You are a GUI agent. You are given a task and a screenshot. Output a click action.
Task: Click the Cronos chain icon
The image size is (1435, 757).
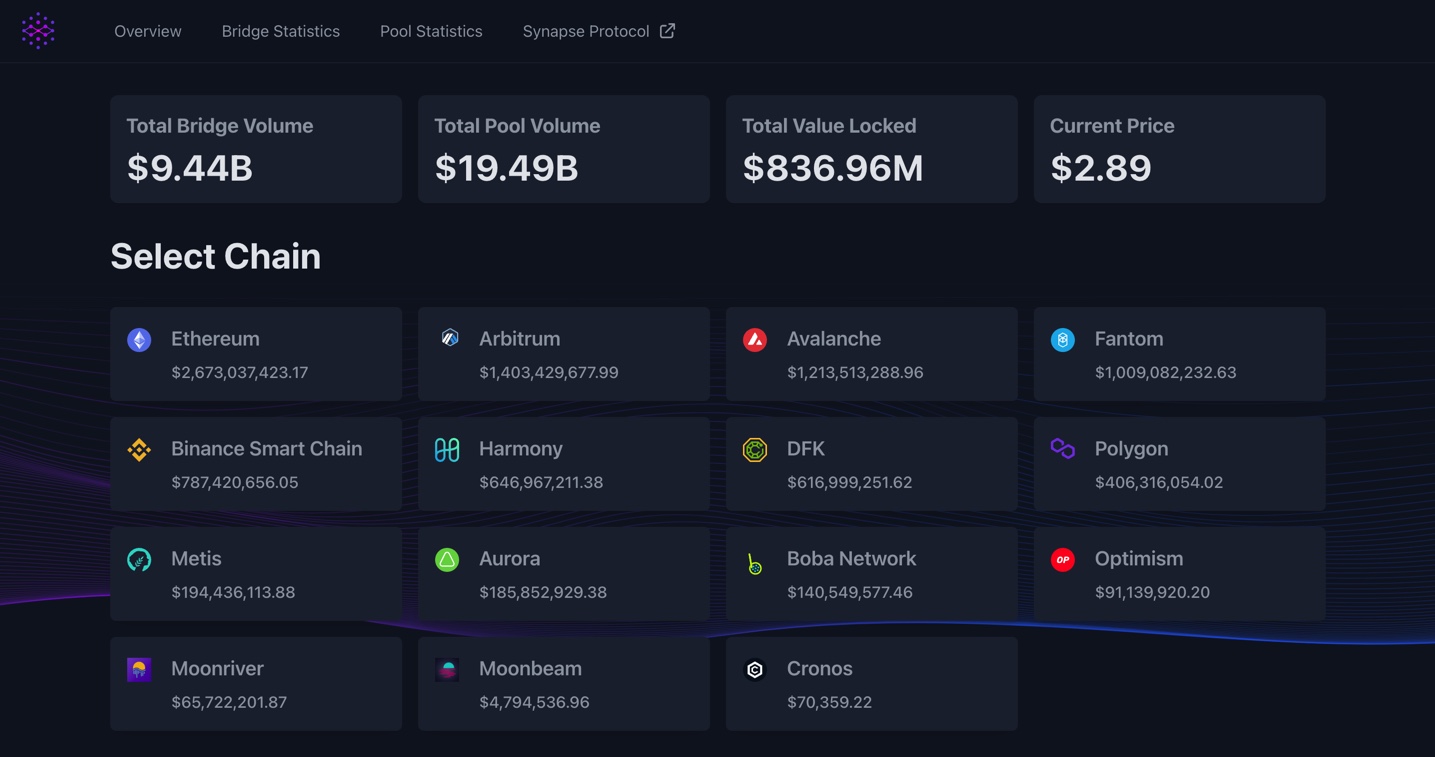click(x=755, y=670)
